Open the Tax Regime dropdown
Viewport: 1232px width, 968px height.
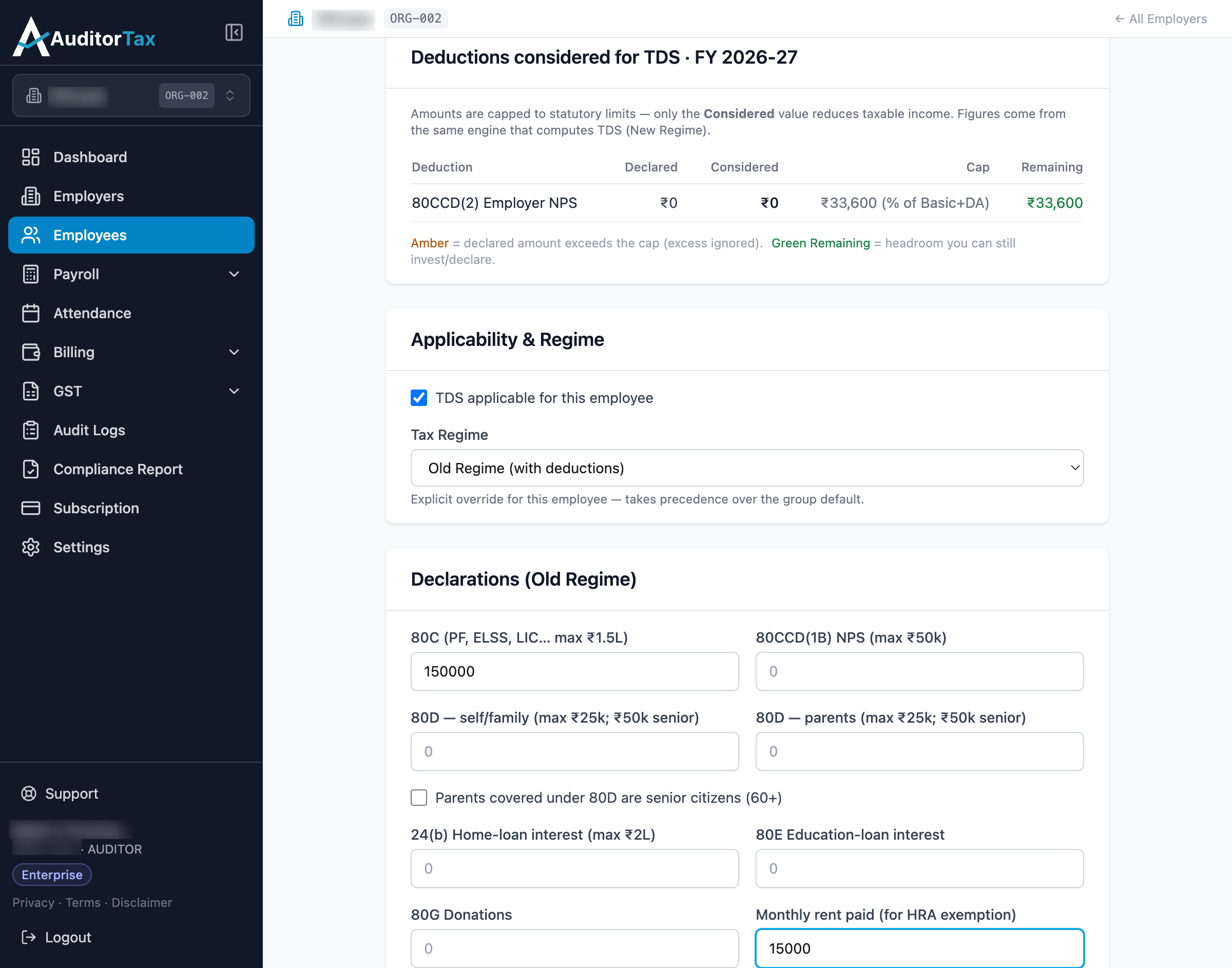click(x=747, y=468)
